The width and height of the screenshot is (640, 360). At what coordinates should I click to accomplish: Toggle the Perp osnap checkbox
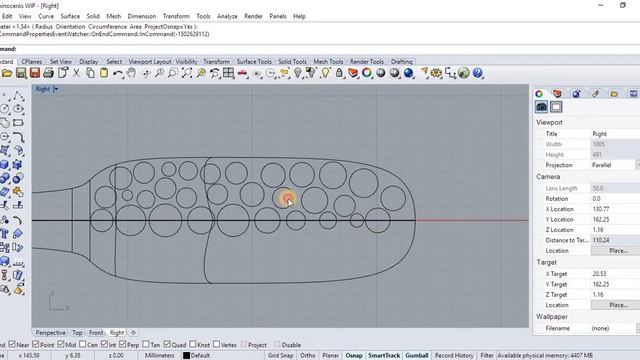tap(122, 344)
